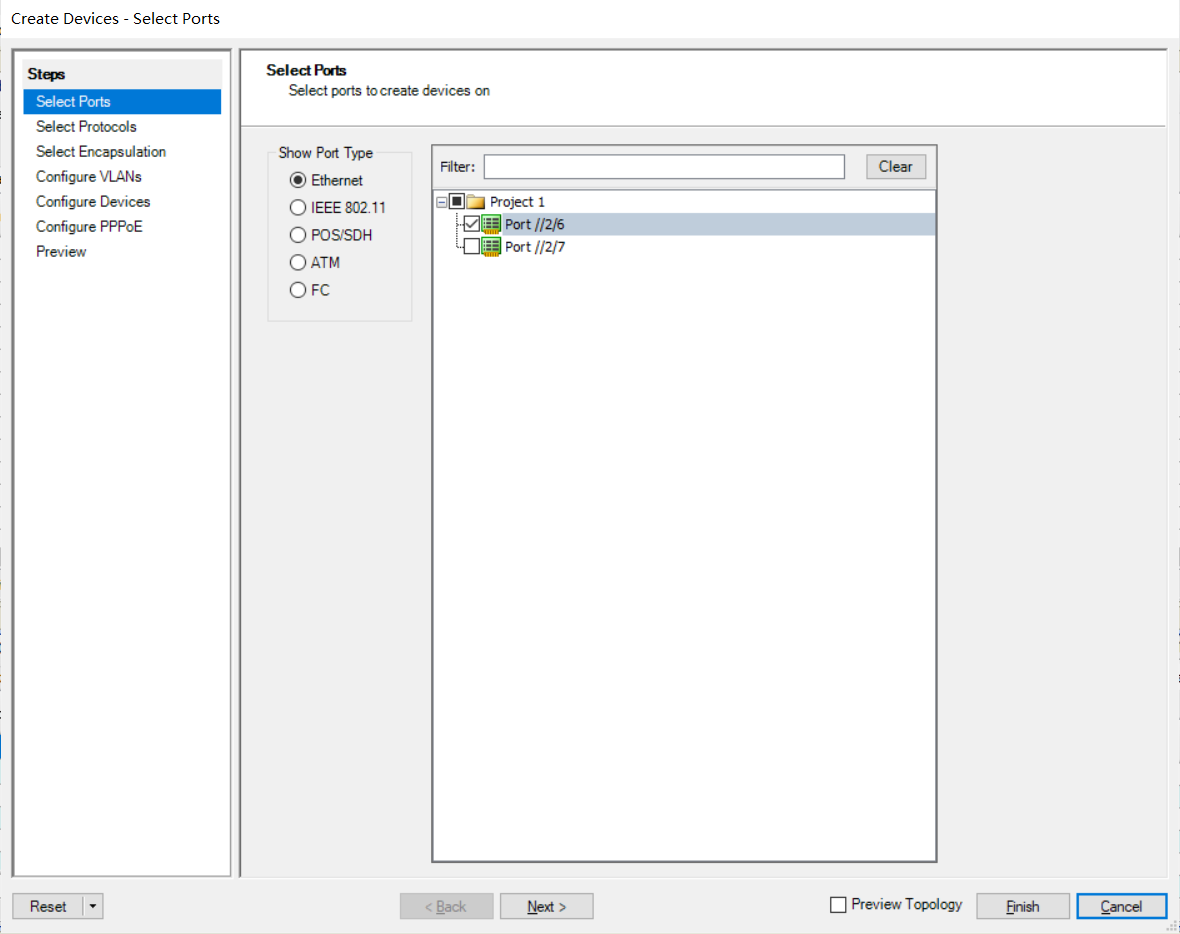Check the Port //2/7 checkbox
This screenshot has height=934, width=1180.
[x=472, y=246]
